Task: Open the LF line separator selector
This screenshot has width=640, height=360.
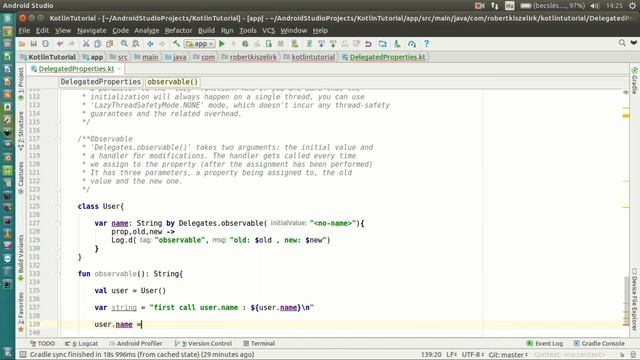Action: [x=451, y=355]
